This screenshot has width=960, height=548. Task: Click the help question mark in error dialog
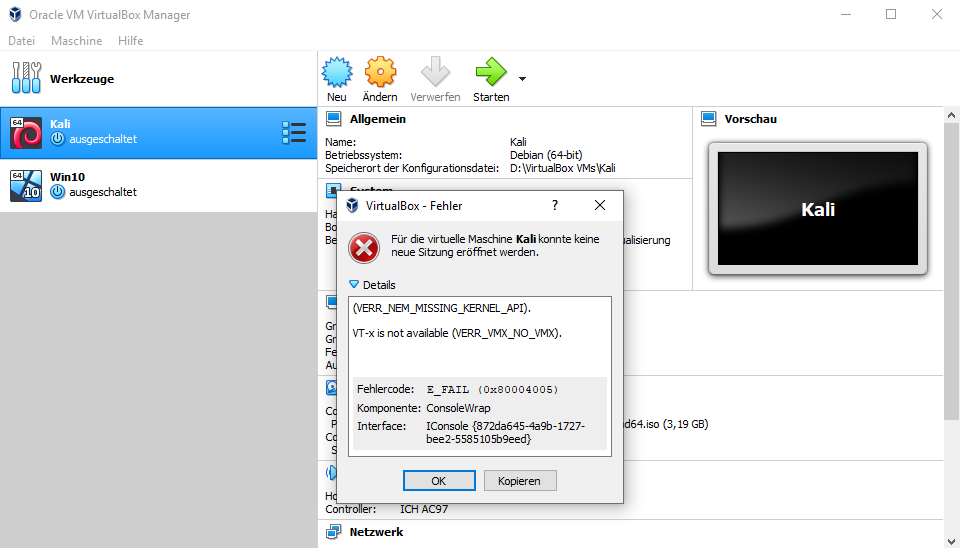555,206
